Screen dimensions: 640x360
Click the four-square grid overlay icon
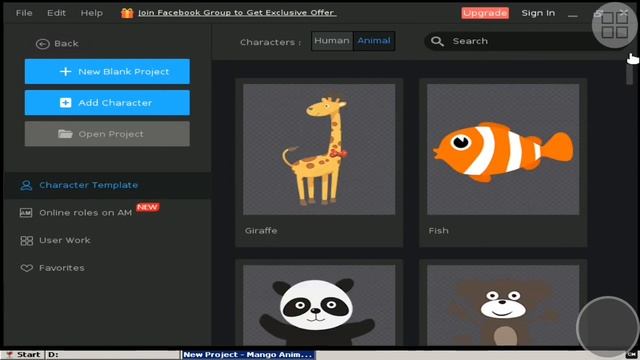[614, 25]
